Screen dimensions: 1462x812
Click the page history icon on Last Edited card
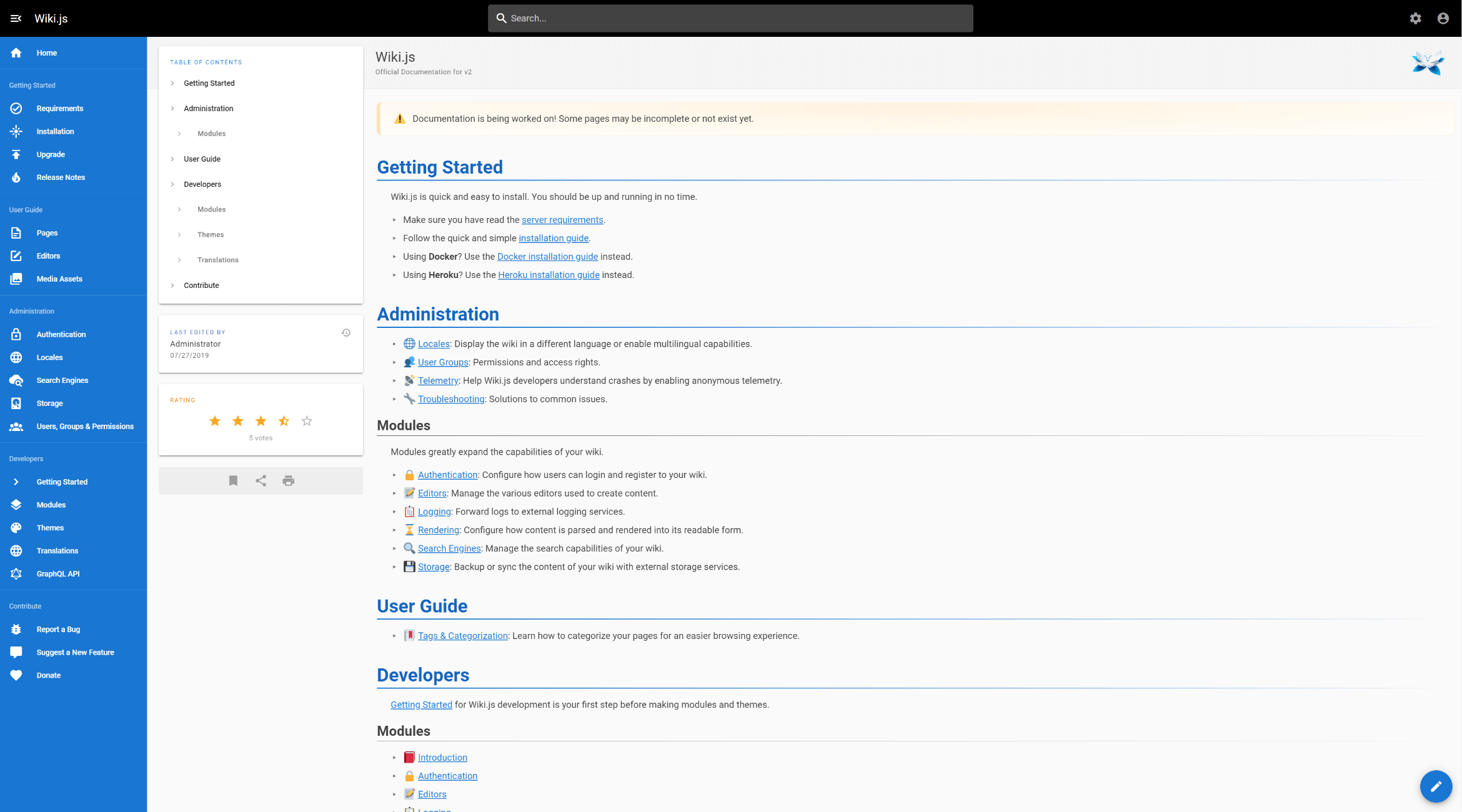[x=346, y=332]
